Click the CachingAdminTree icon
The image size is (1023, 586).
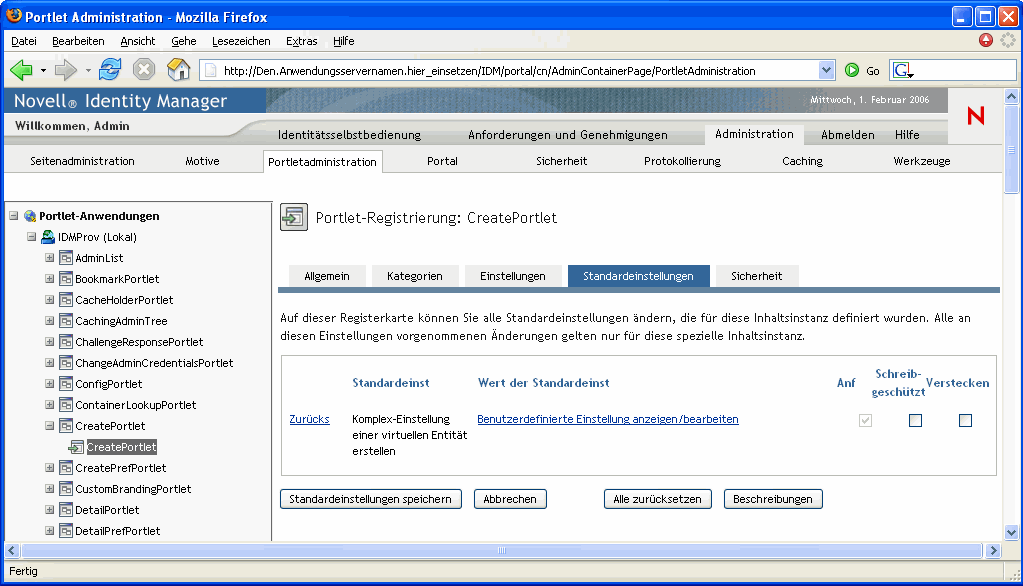[x=65, y=320]
